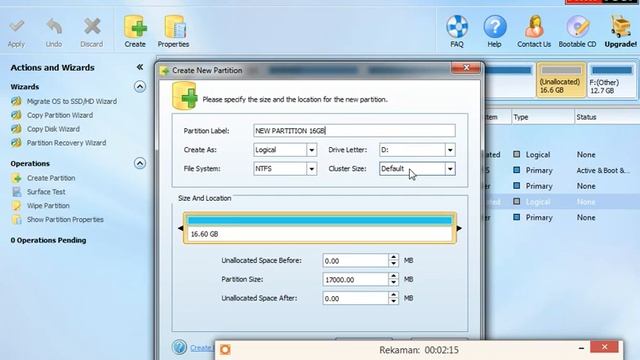The width and height of the screenshot is (640, 360).
Task: Adjust Unallocated Space After spinner arrows
Action: [x=393, y=298]
